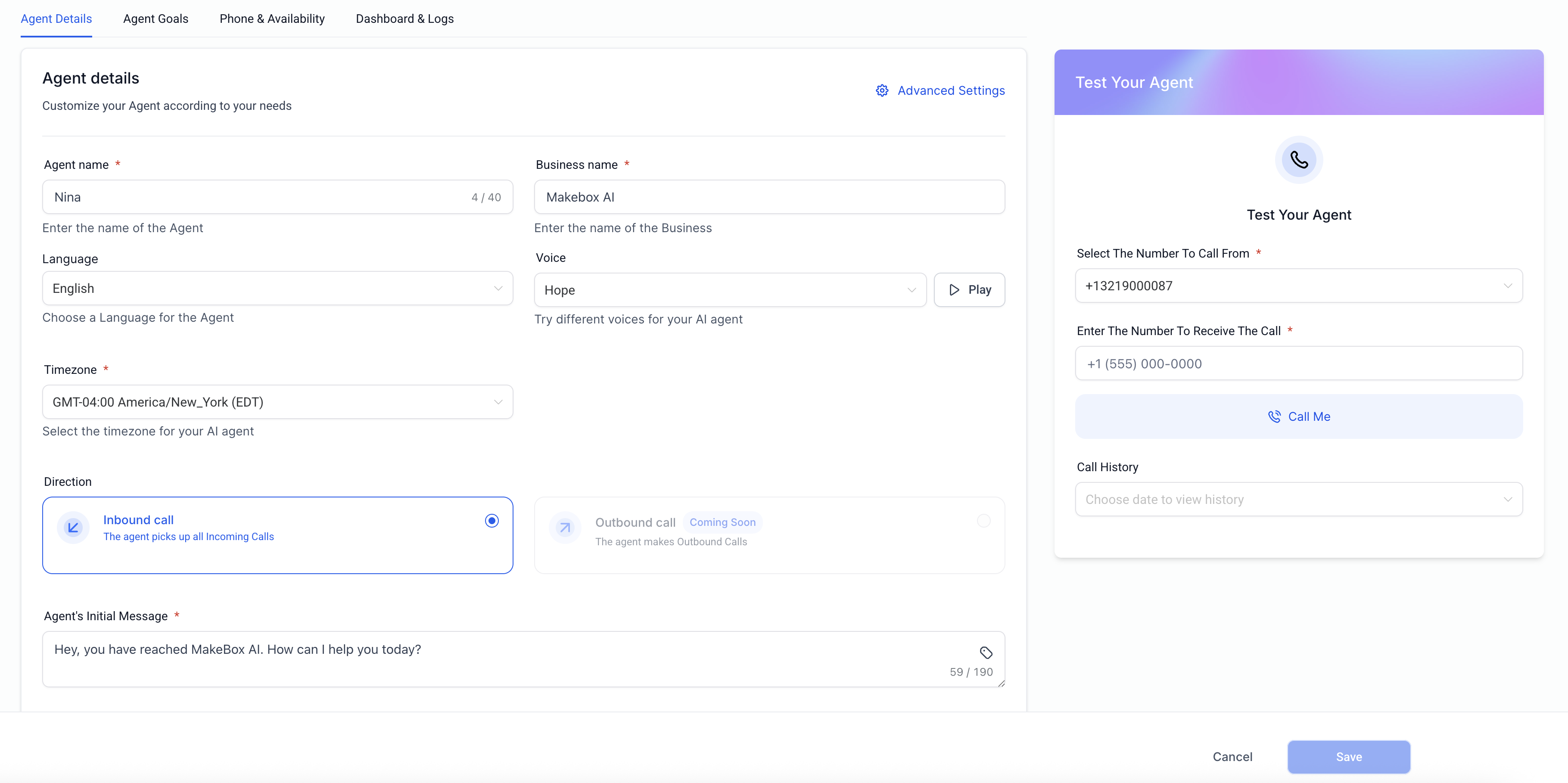
Task: Click the inbound call arrow icon
Action: [x=73, y=528]
